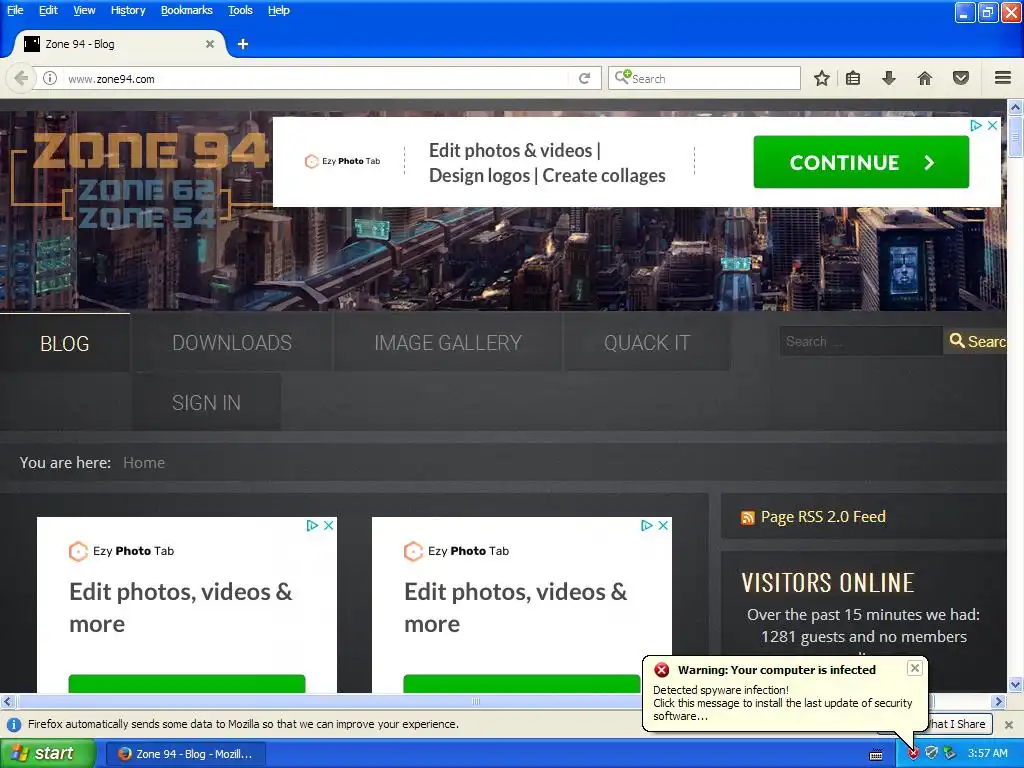Click the Pocket icon in toolbar
Viewport: 1024px width, 768px height.
961,78
